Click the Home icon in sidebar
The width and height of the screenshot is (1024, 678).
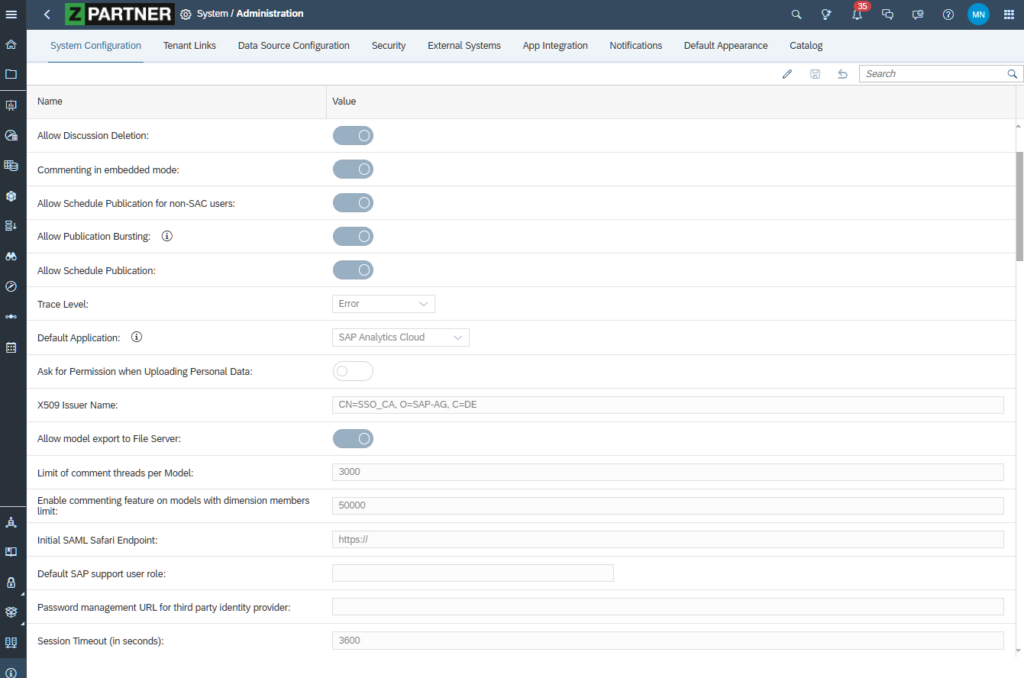(x=11, y=45)
